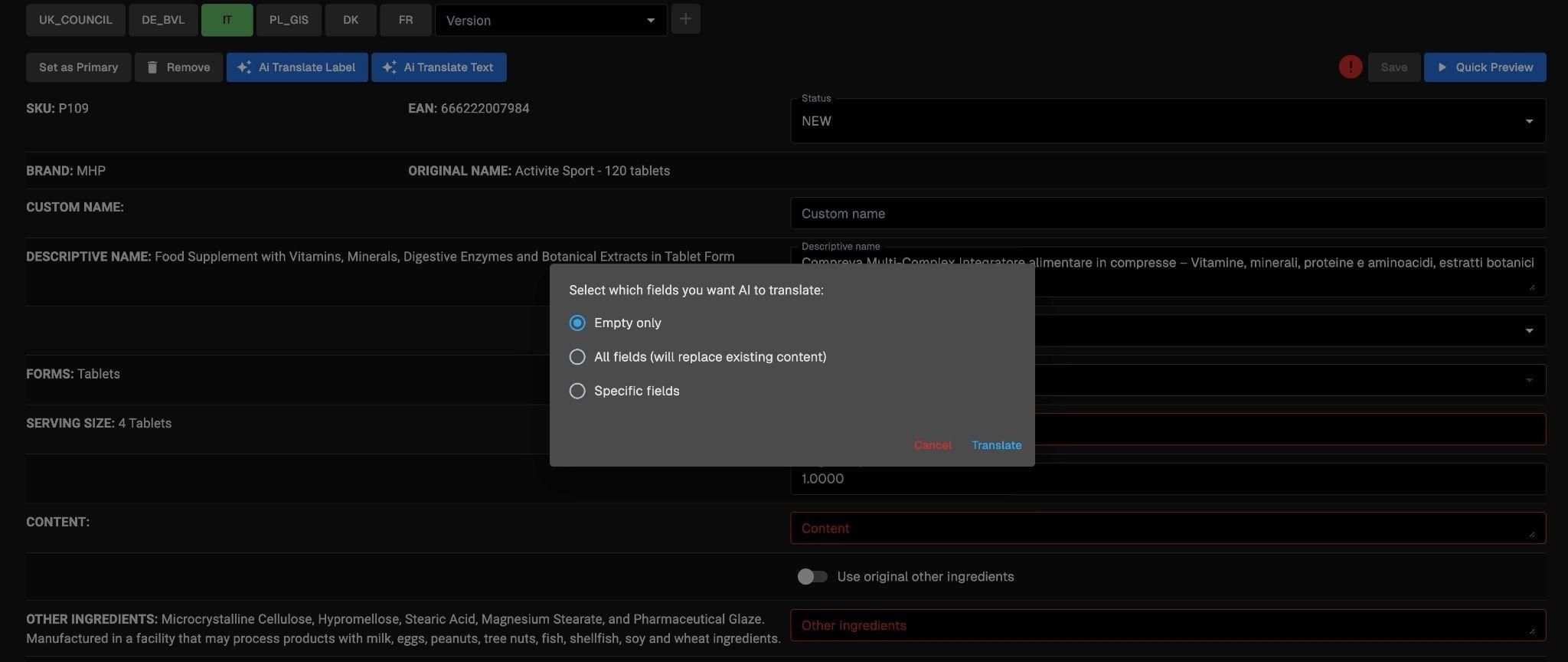Switch to the UK_COUNCIL tab

(76, 20)
